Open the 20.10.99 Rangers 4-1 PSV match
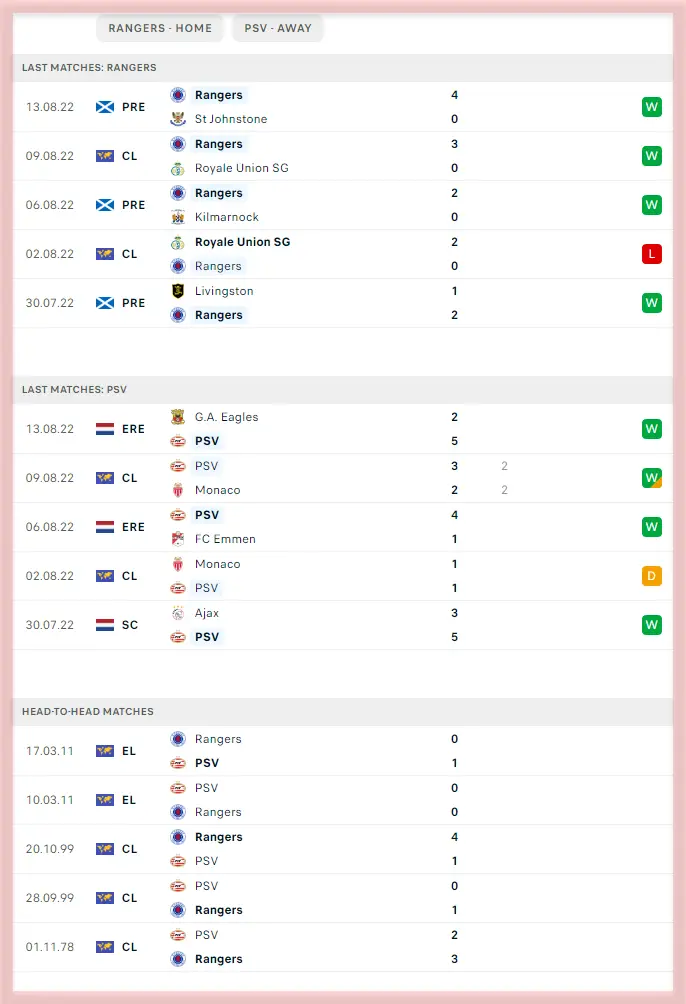 click(340, 849)
